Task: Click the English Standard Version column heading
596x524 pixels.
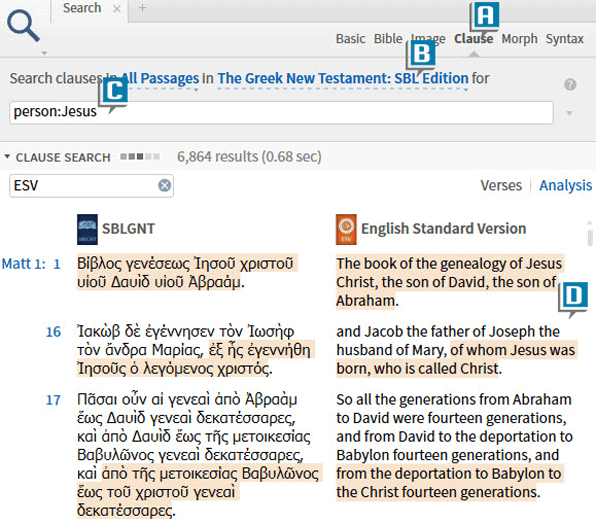Action: [443, 229]
